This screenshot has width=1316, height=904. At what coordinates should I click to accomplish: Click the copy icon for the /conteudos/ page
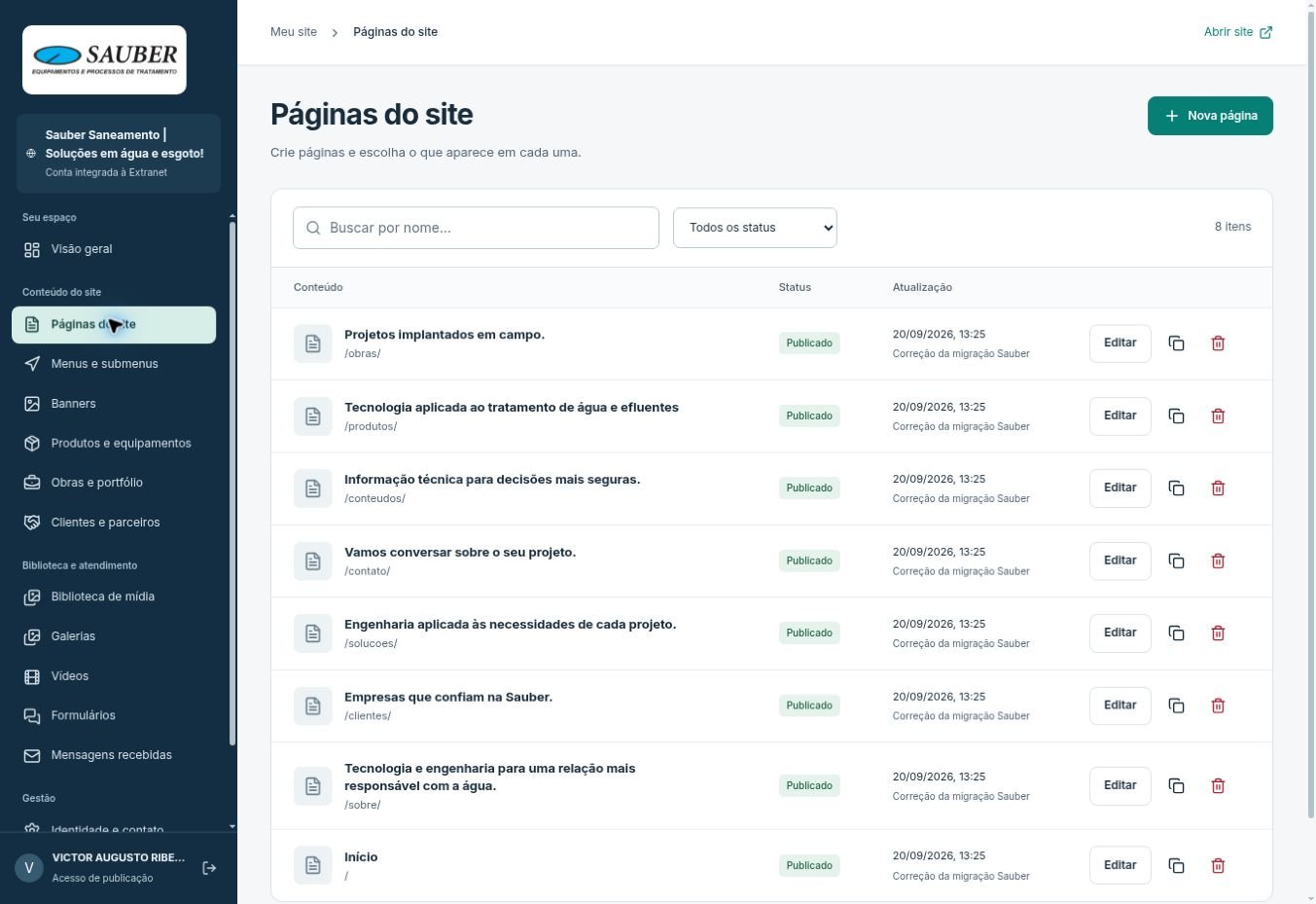(x=1176, y=488)
